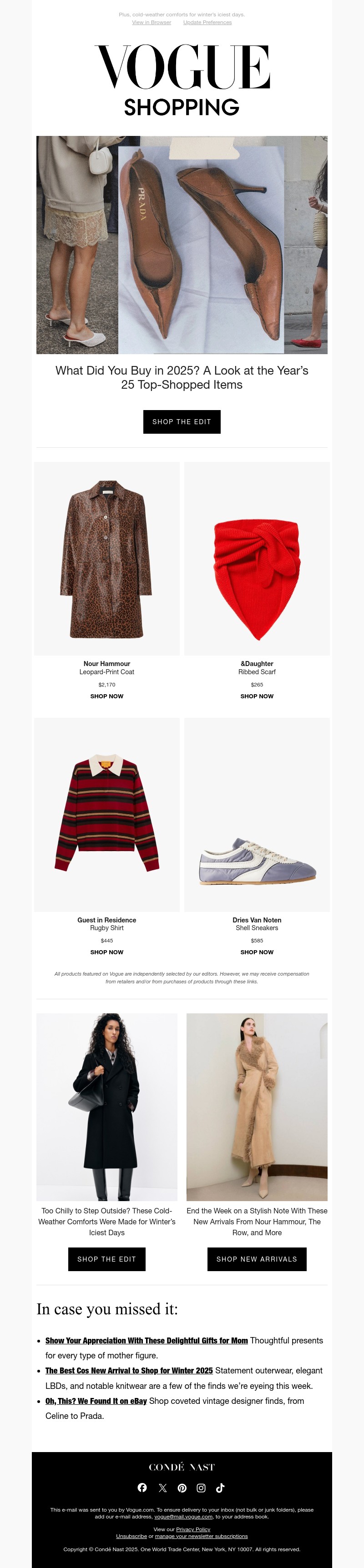
Task: Click the Shop New Arrivals button
Action: coord(257,1259)
